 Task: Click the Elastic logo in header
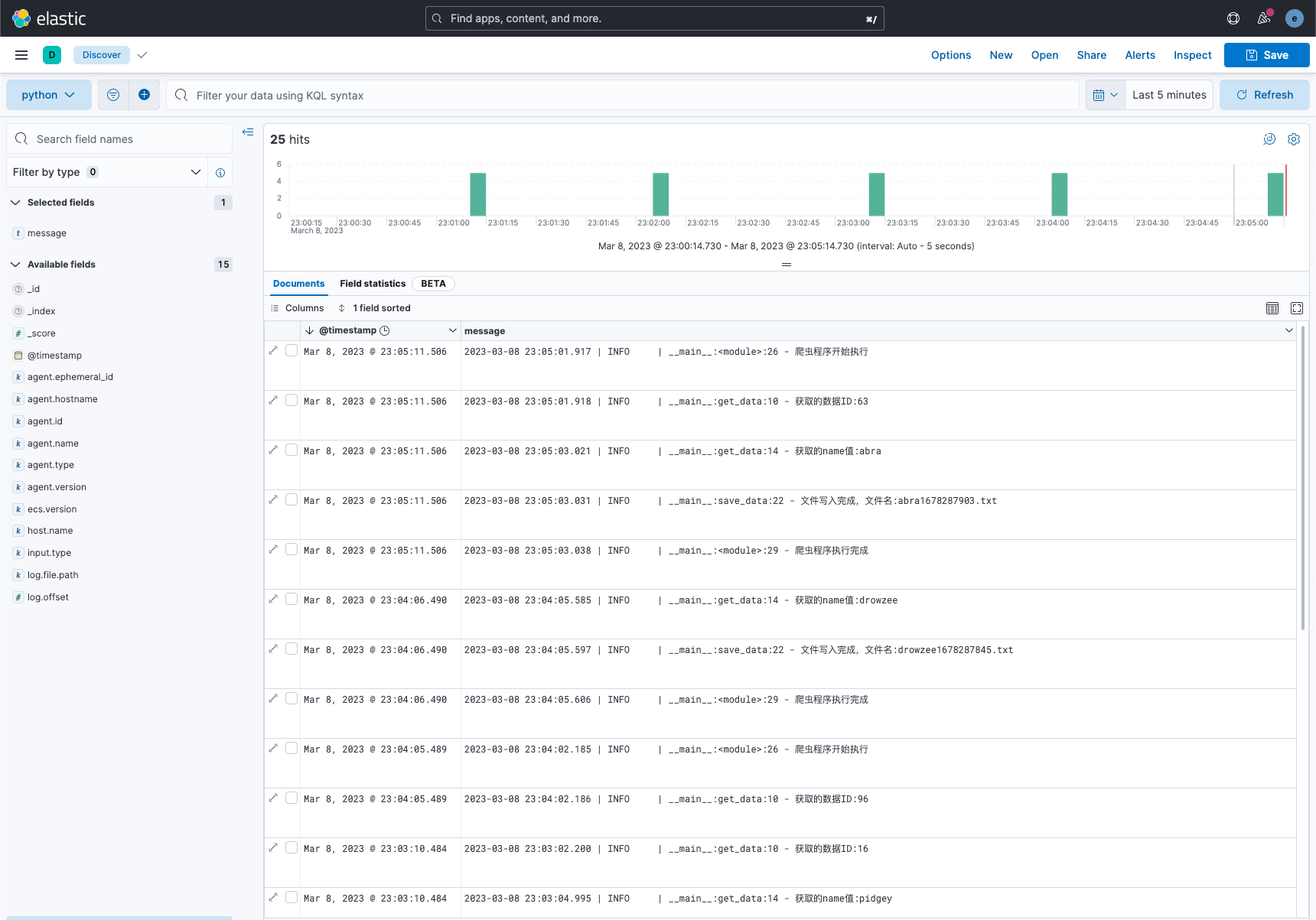tap(50, 18)
